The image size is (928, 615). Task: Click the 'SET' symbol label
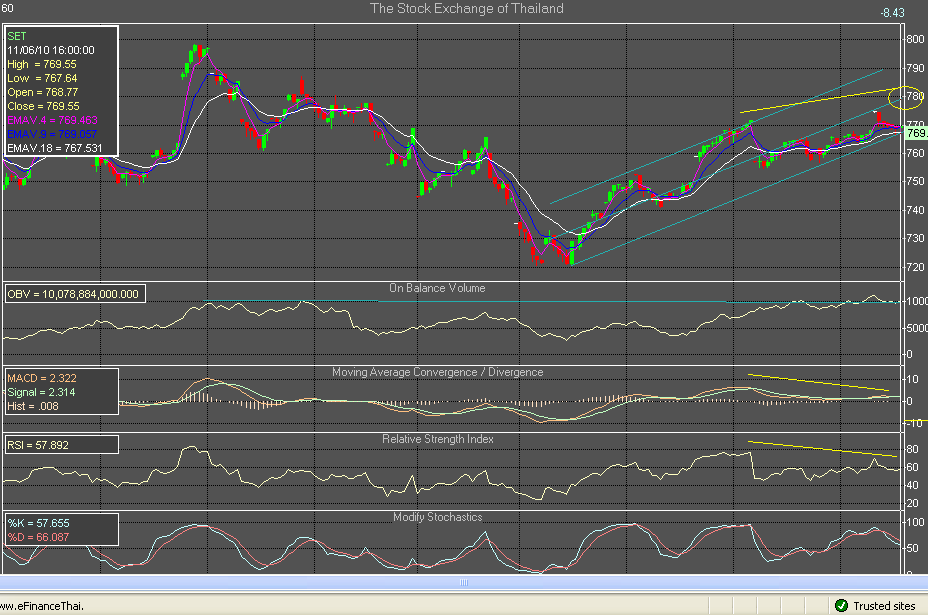17,36
